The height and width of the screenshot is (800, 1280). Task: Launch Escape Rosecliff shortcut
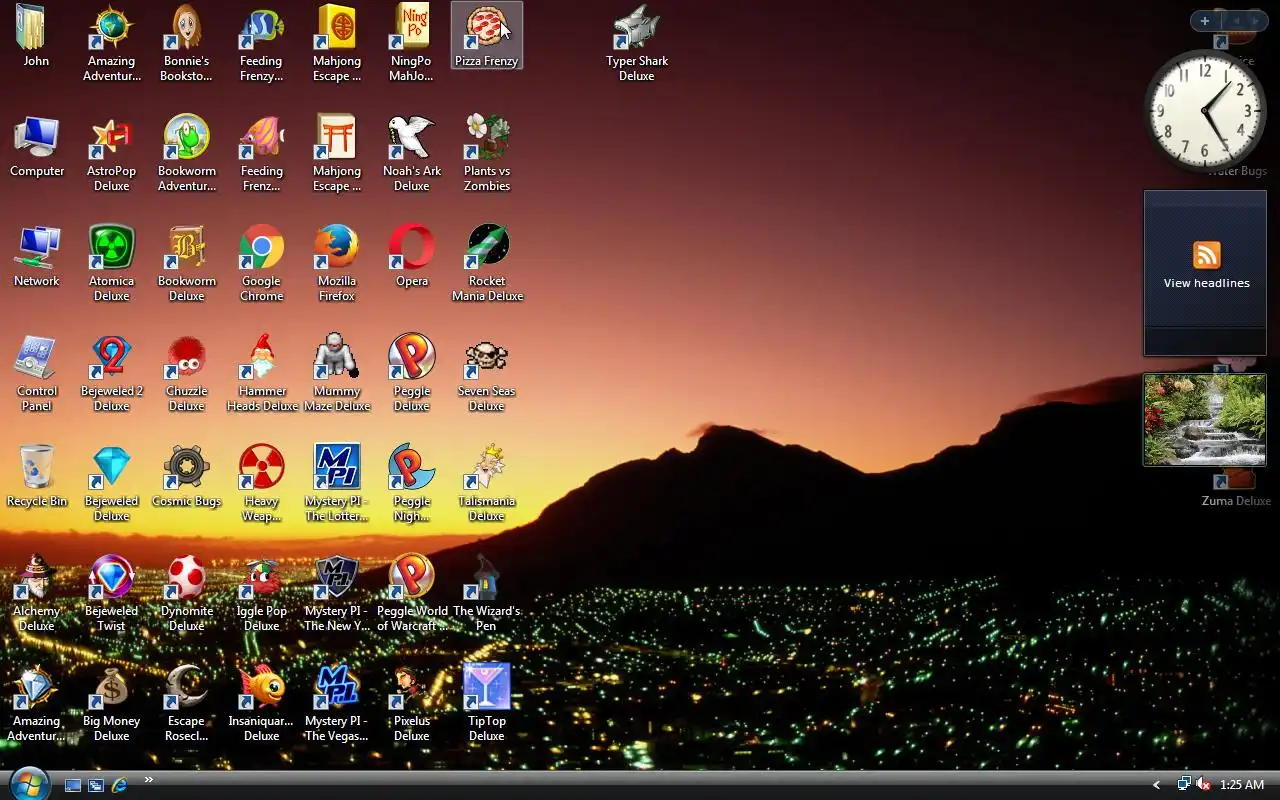pos(186,703)
